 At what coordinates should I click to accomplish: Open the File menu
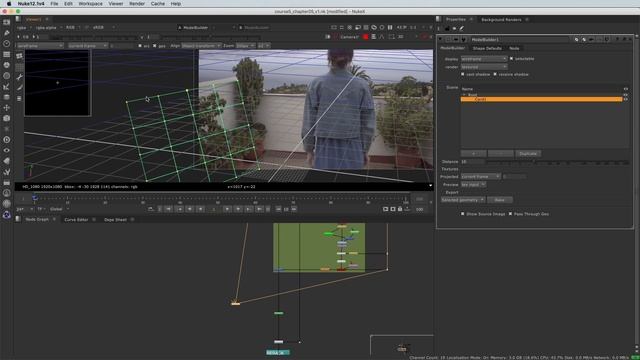point(54,4)
